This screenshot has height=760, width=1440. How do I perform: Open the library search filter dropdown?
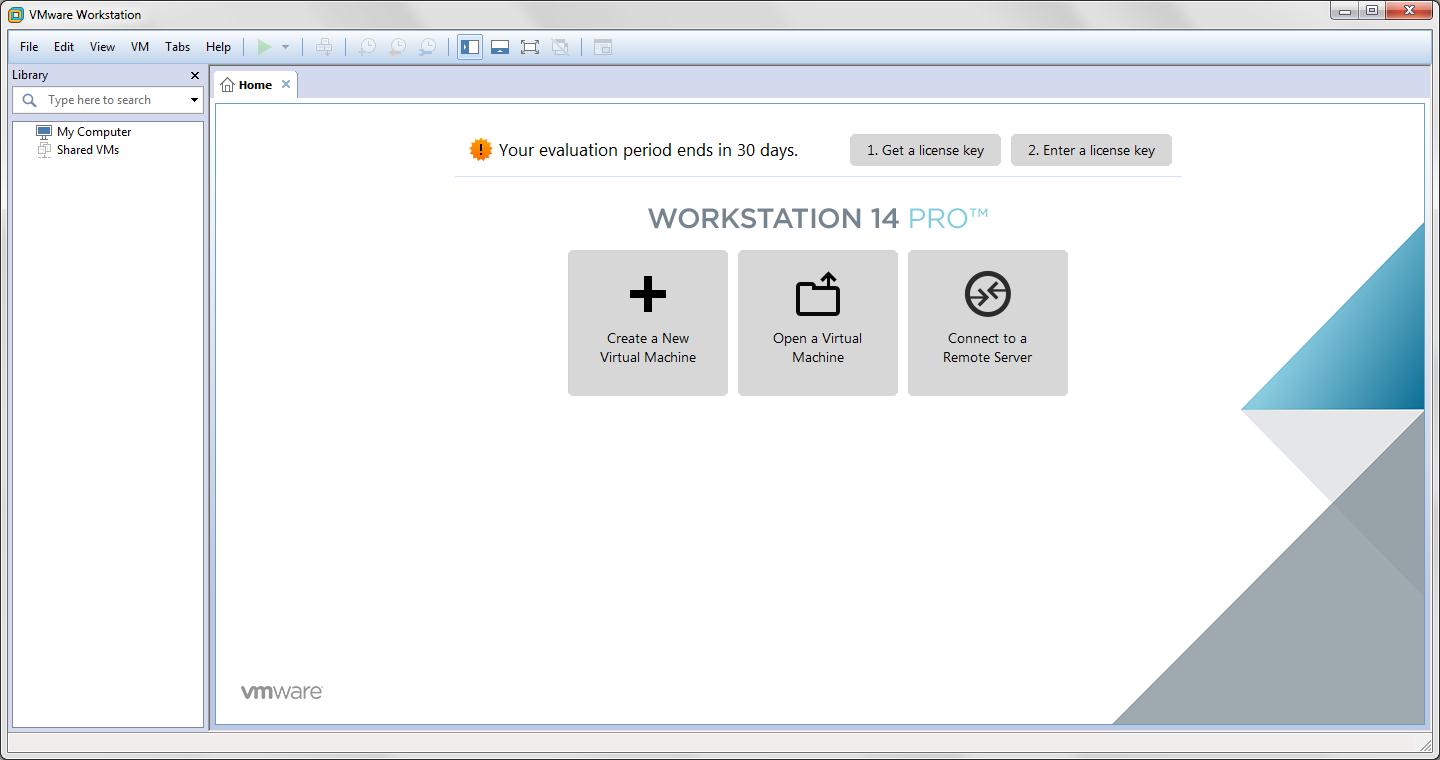[196, 99]
